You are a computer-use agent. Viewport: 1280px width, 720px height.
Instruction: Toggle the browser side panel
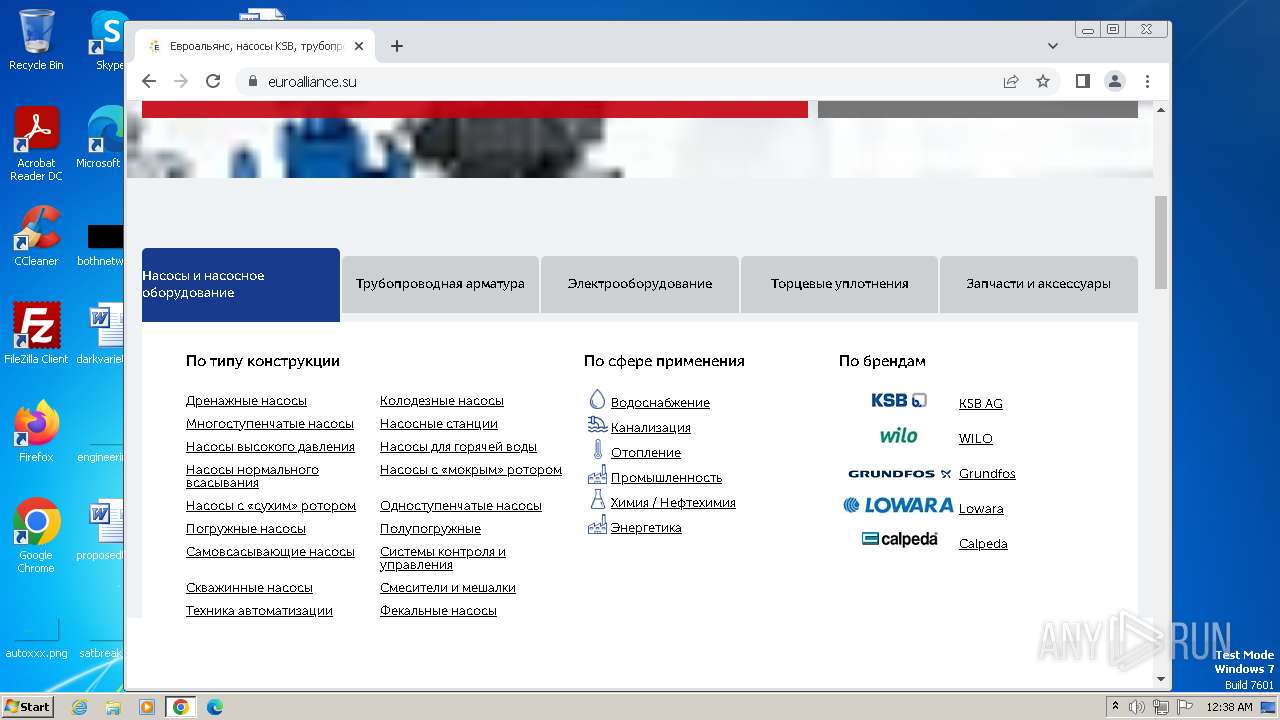click(1083, 81)
